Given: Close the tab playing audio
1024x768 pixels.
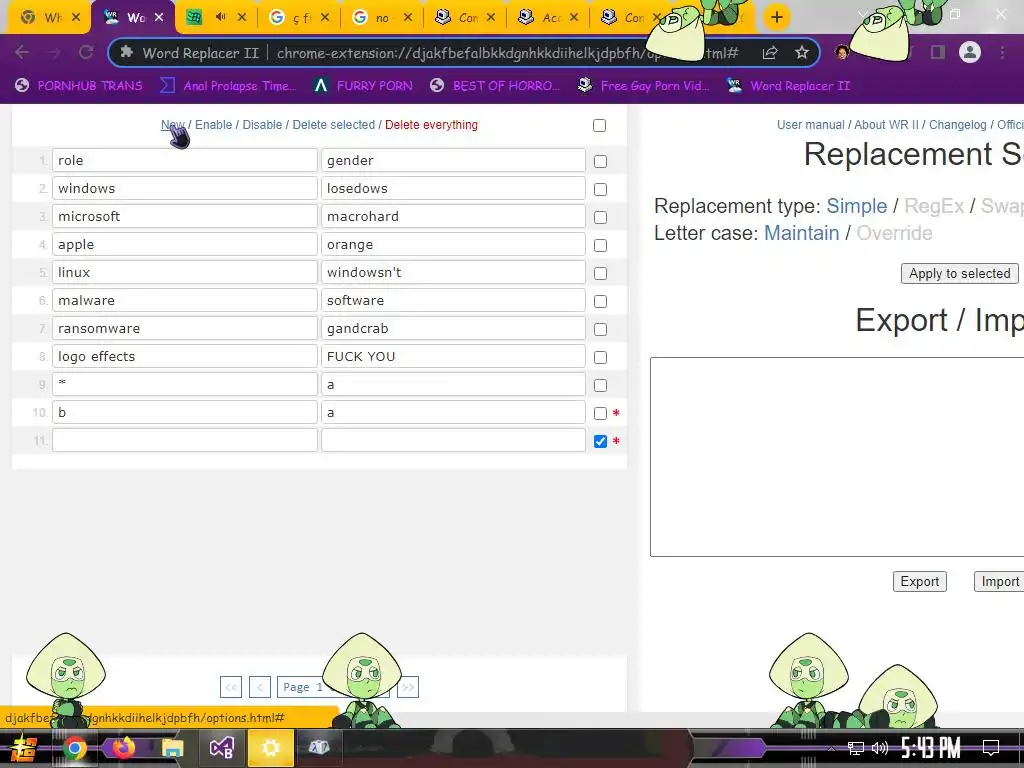Looking at the screenshot, I should click(242, 18).
